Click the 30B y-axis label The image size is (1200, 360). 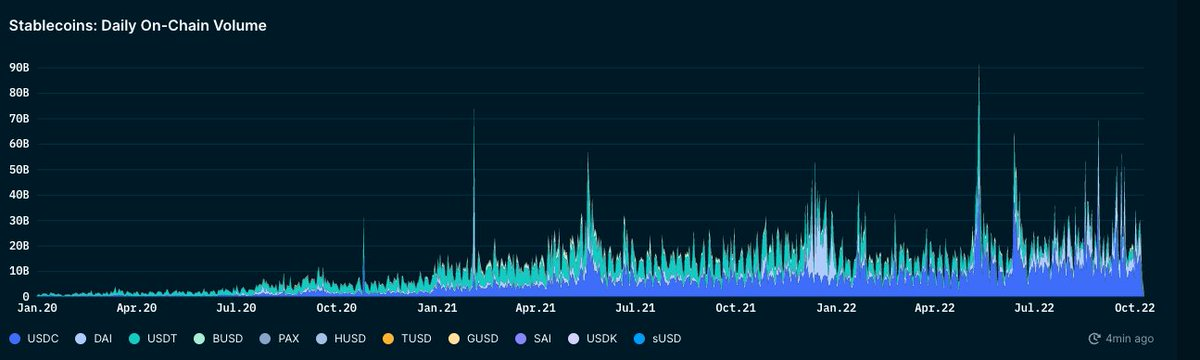[18, 220]
